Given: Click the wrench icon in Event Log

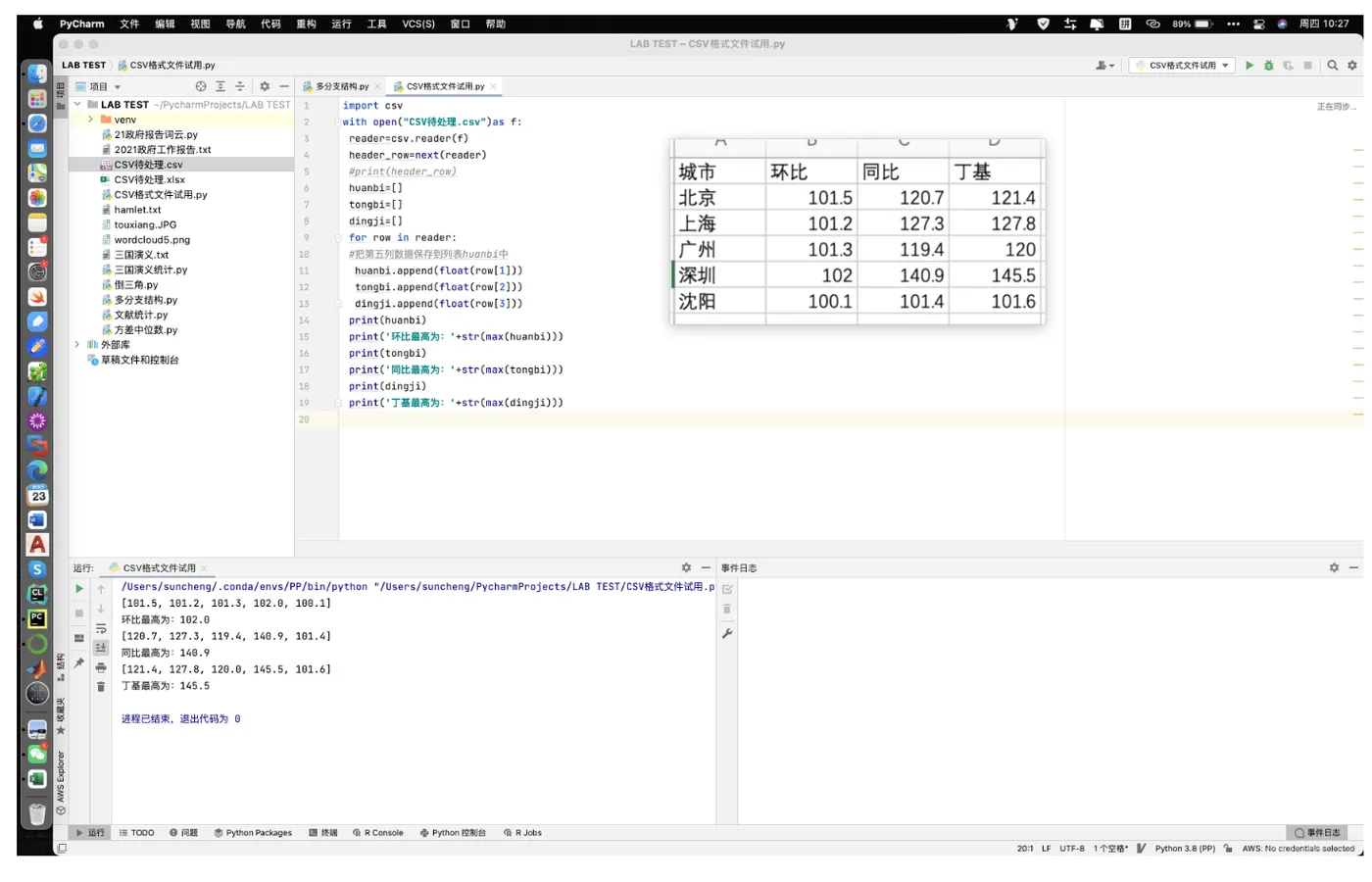Looking at the screenshot, I should tap(727, 634).
